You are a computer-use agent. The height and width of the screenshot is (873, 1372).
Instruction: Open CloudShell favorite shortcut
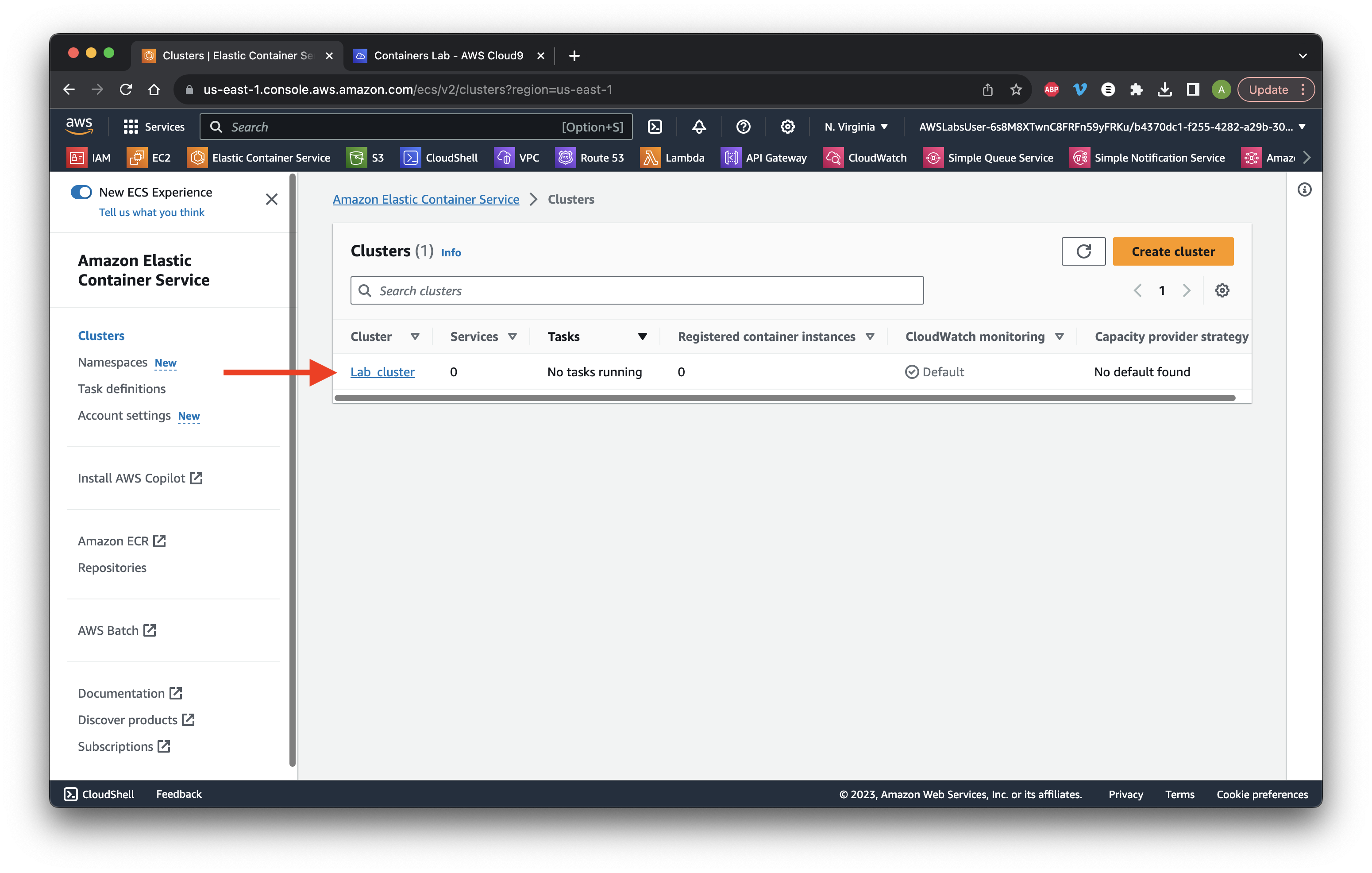click(x=439, y=157)
